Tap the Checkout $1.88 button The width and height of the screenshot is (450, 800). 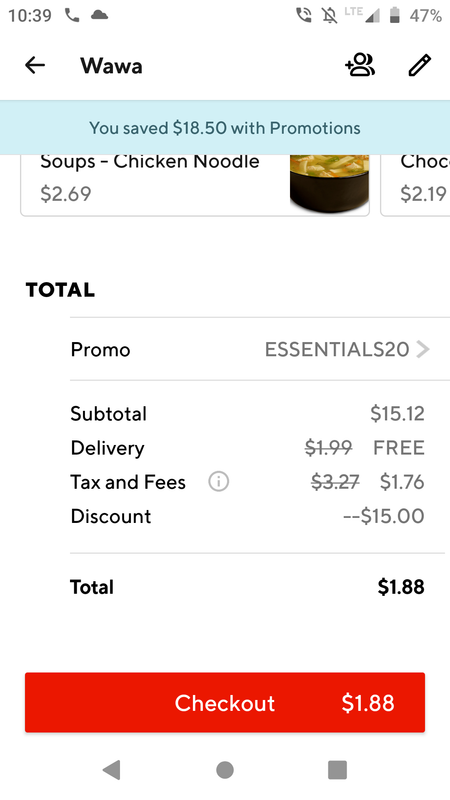[x=225, y=703]
